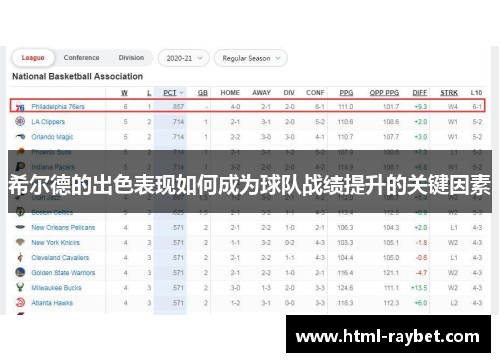This screenshot has height=362, width=500.
Task: Click the New Orleans Pelicans logo icon
Action: (20, 227)
